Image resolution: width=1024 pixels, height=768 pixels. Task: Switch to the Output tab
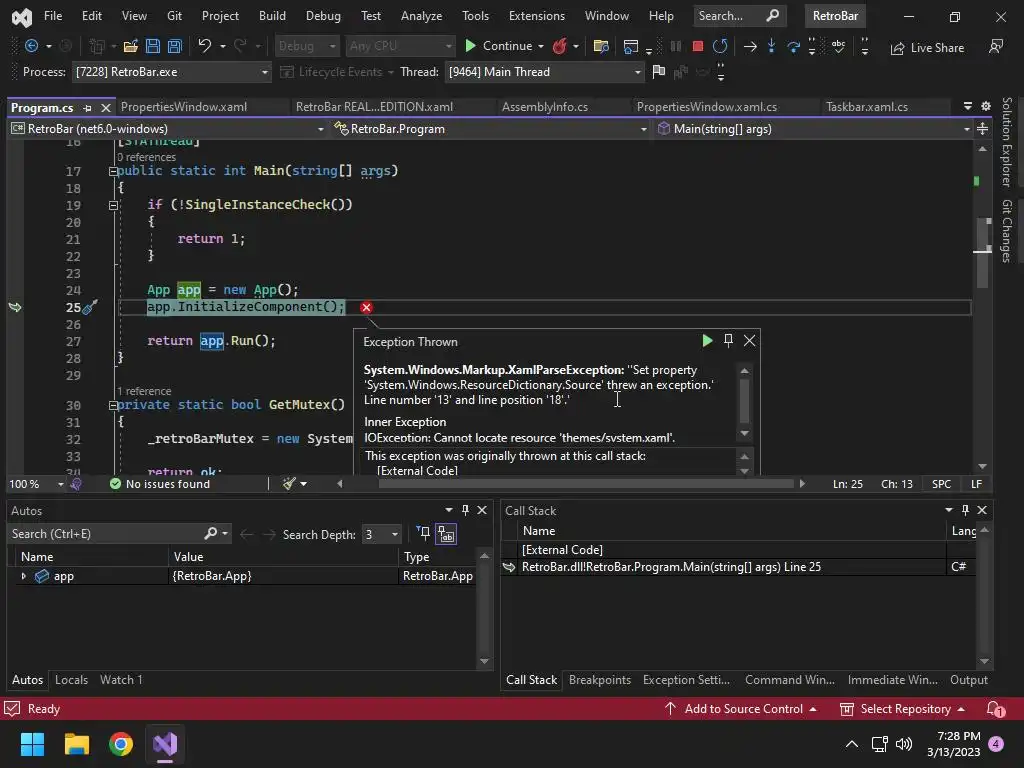tap(968, 680)
